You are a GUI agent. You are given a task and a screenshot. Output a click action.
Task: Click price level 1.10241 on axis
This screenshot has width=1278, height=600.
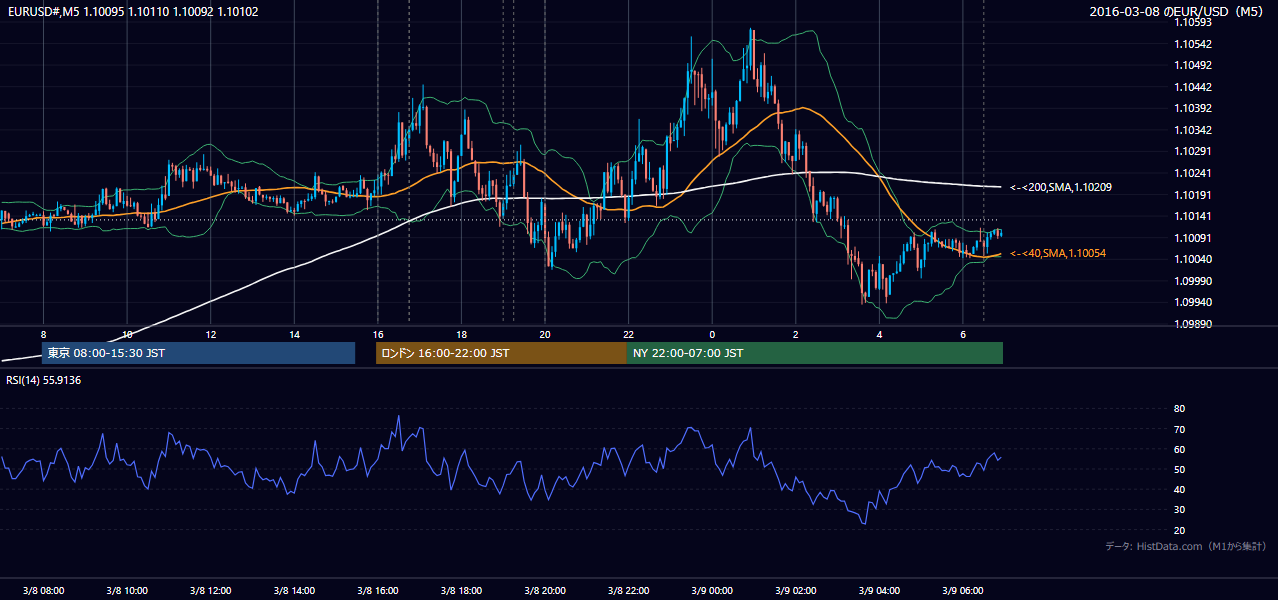(x=1193, y=173)
